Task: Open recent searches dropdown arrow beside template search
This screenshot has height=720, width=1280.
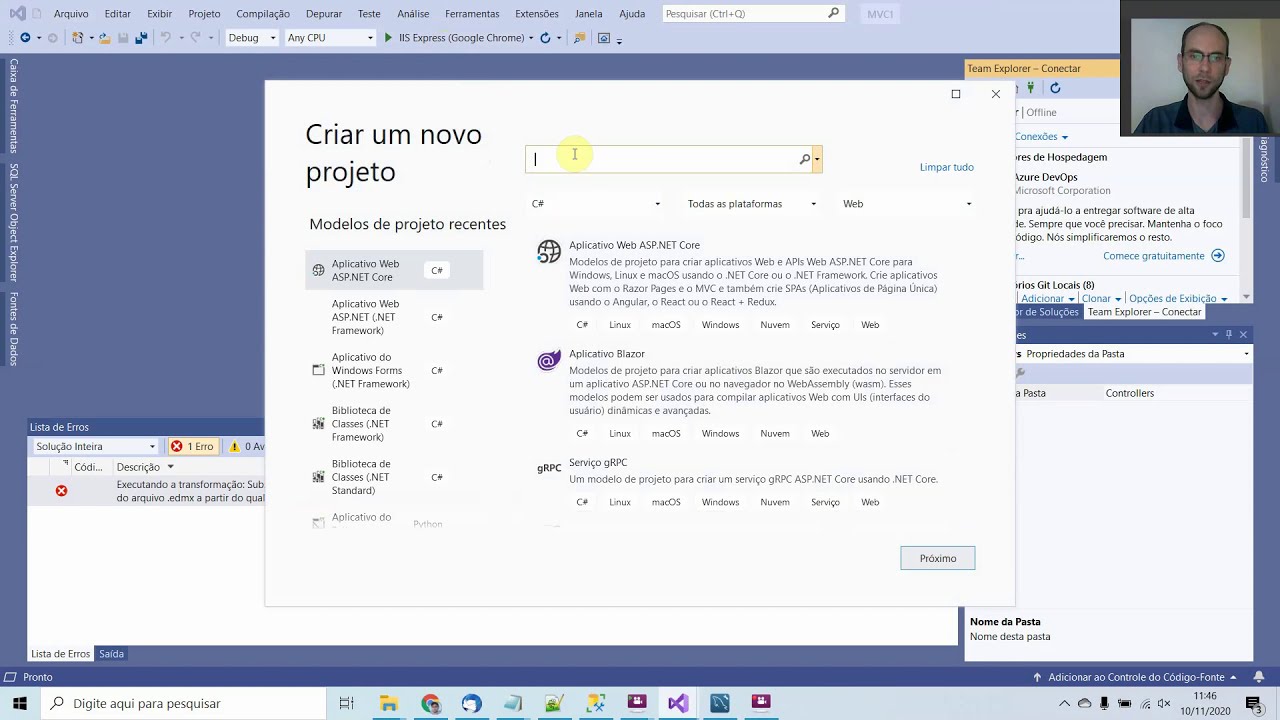Action: pyautogui.click(x=817, y=159)
